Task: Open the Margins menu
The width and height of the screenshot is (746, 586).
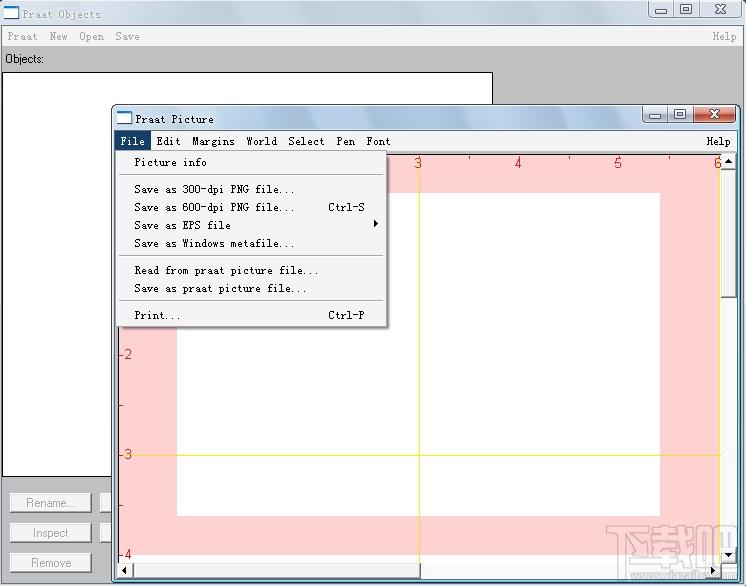Action: pyautogui.click(x=213, y=141)
